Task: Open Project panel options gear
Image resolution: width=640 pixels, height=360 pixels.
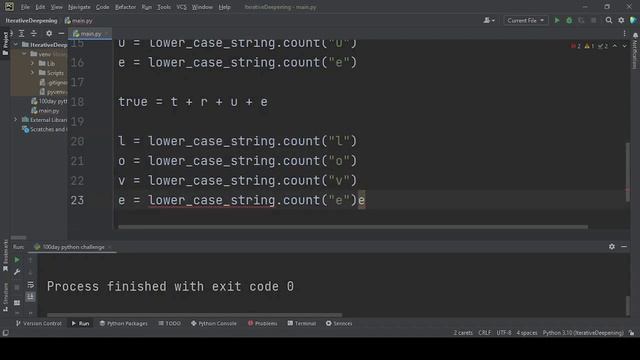Action: 49,33
